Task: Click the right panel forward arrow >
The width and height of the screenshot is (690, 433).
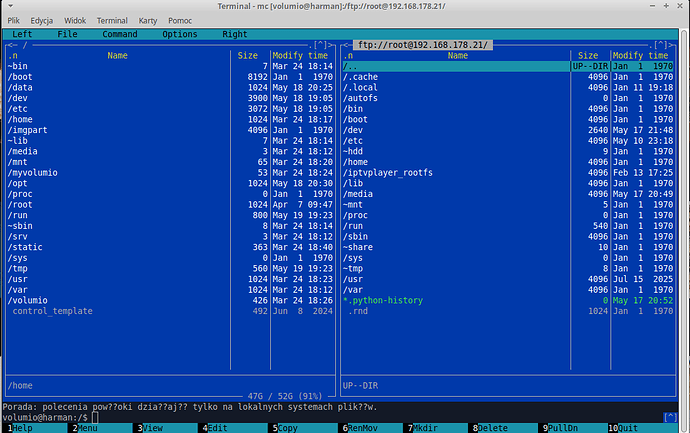Action: tap(671, 45)
